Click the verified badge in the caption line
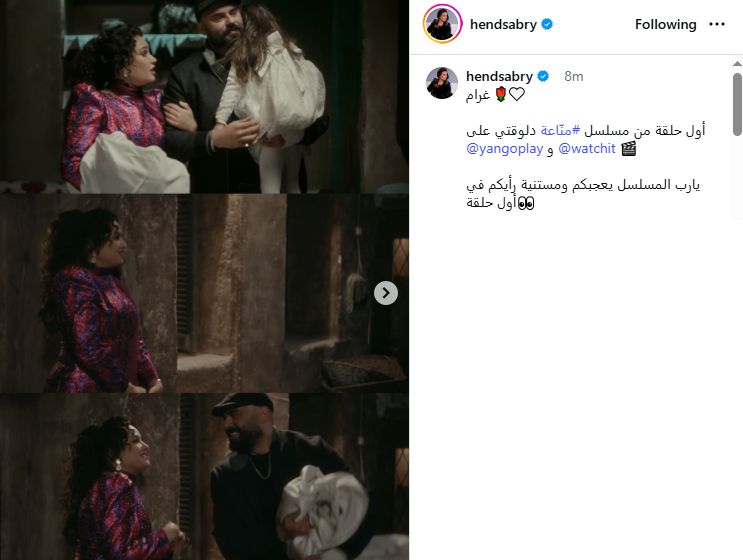This screenshot has width=743, height=560. click(x=543, y=76)
